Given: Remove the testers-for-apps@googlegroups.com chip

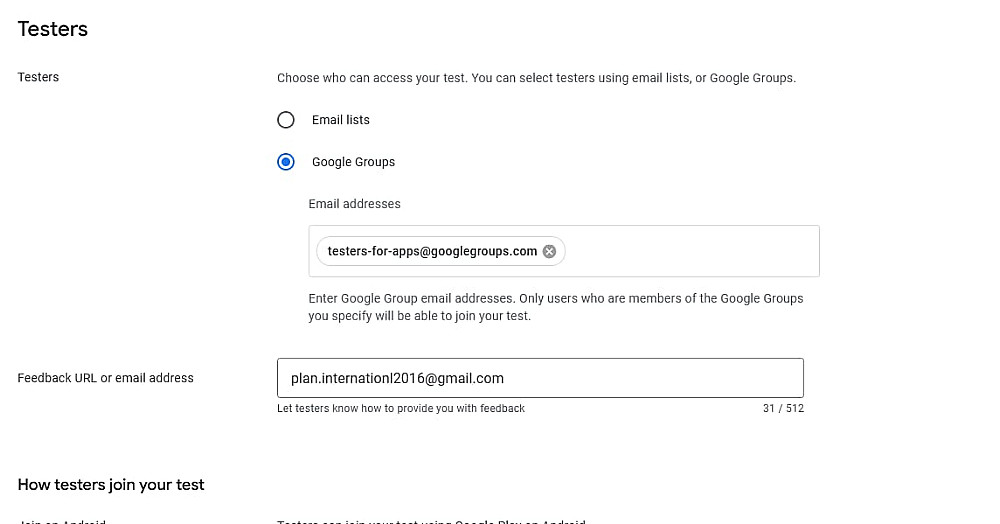Looking at the screenshot, I should 549,252.
